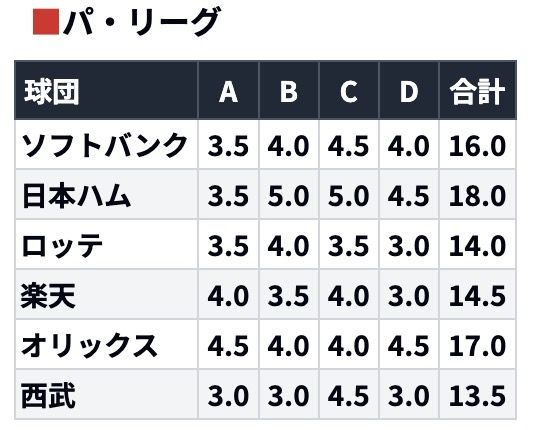The height and width of the screenshot is (430, 534).
Task: Select the オリックス team name
Action: pyautogui.click(x=90, y=346)
